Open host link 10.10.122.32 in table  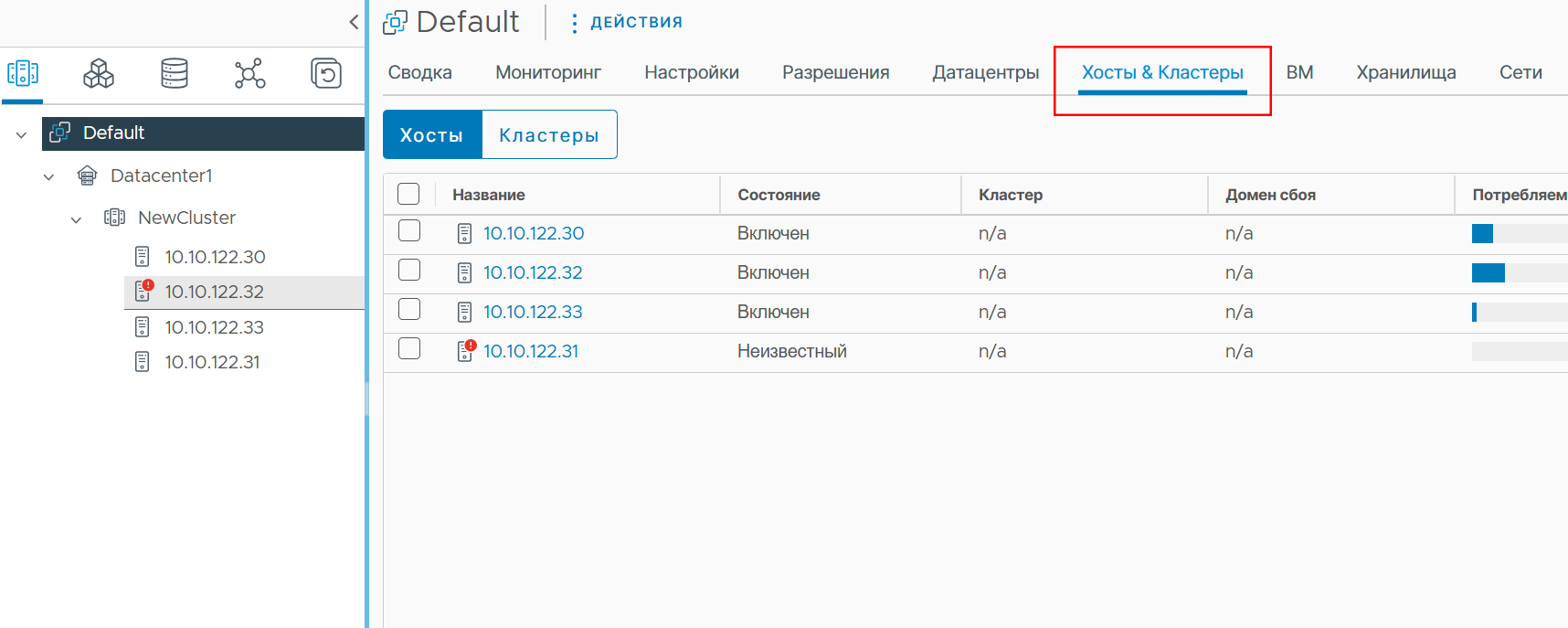[533, 272]
